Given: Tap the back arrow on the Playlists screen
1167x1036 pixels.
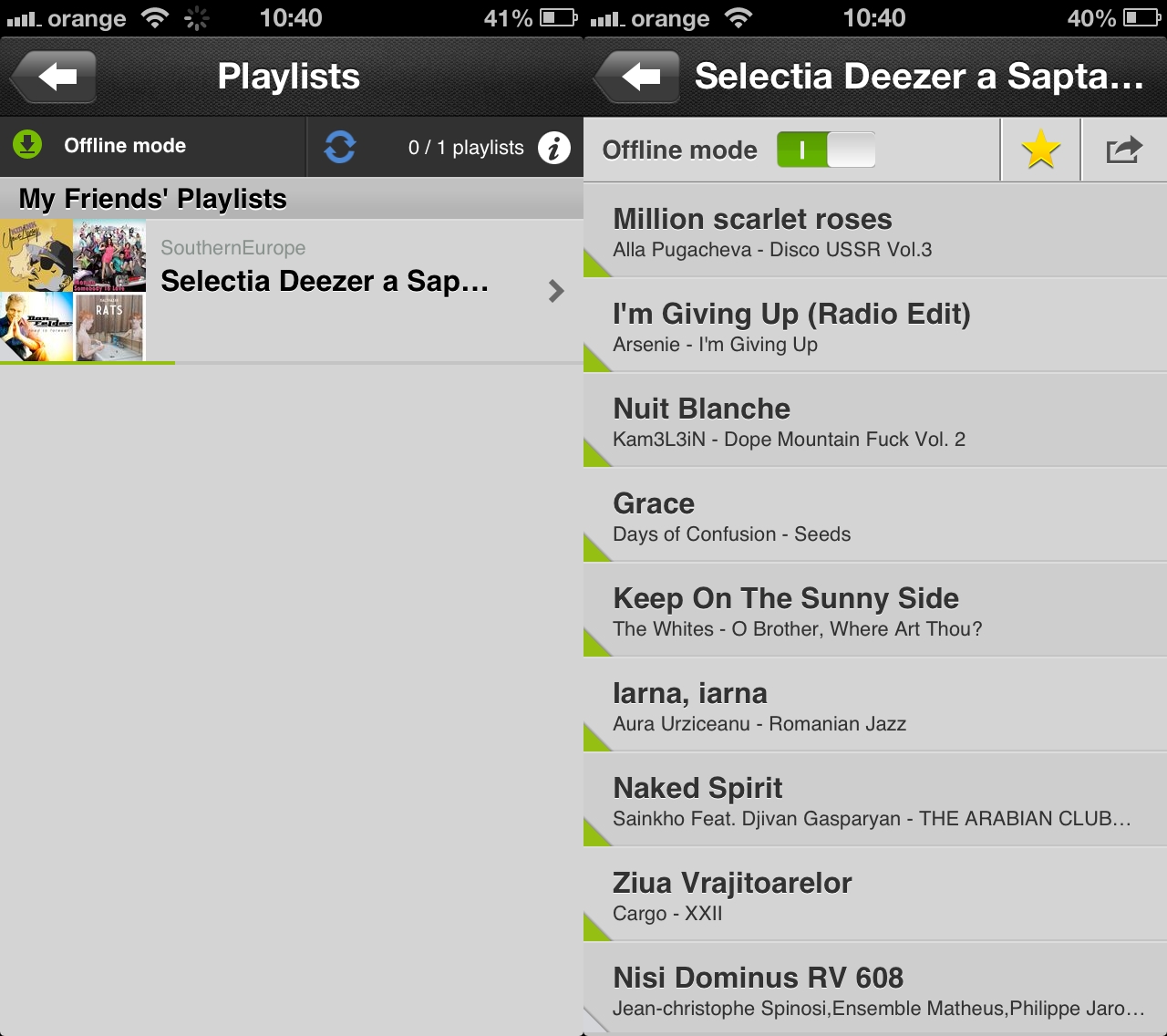Looking at the screenshot, I should point(55,77).
